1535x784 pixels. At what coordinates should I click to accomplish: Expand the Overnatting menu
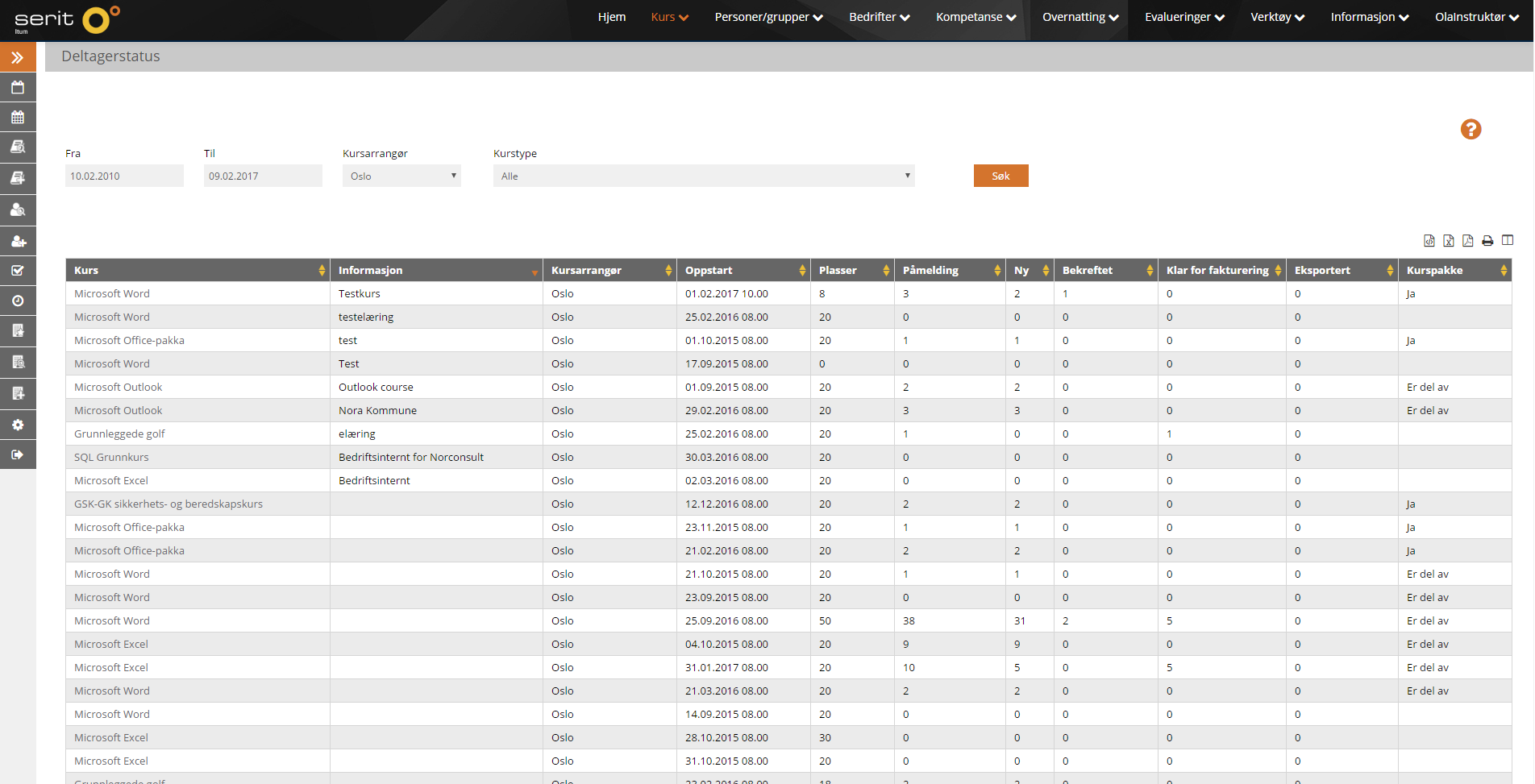tap(1080, 17)
